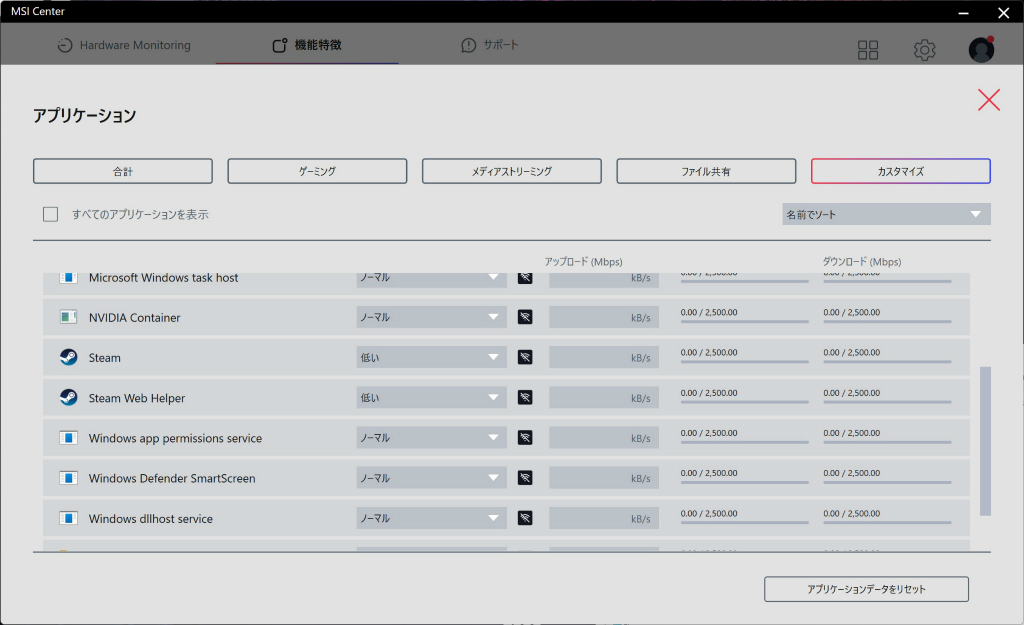Image resolution: width=1024 pixels, height=625 pixels.
Task: Click kB/s limit field for NVIDIA Container
Action: (603, 317)
